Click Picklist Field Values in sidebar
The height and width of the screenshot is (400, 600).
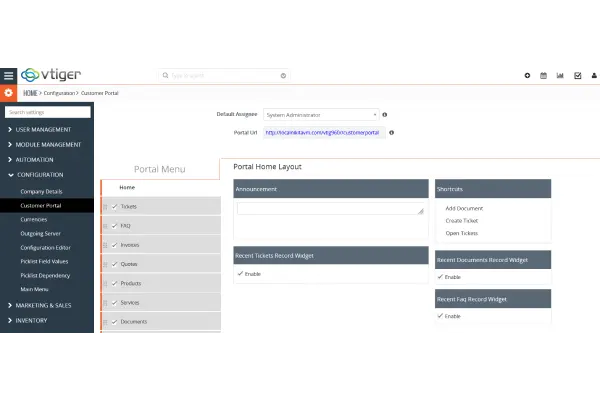[45, 260]
